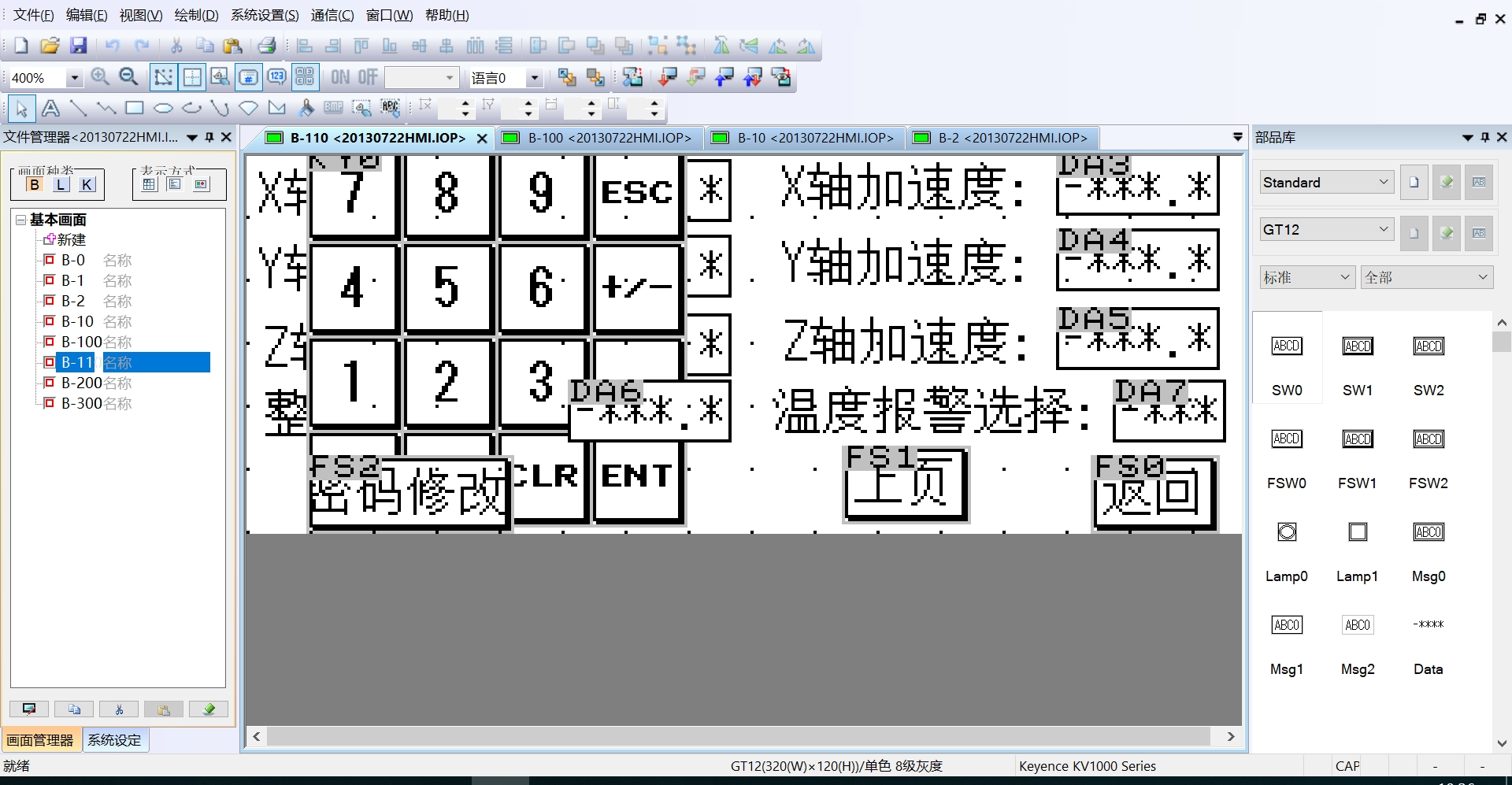Click the scissors button in file manager
This screenshot has width=1512, height=785.
click(x=119, y=709)
